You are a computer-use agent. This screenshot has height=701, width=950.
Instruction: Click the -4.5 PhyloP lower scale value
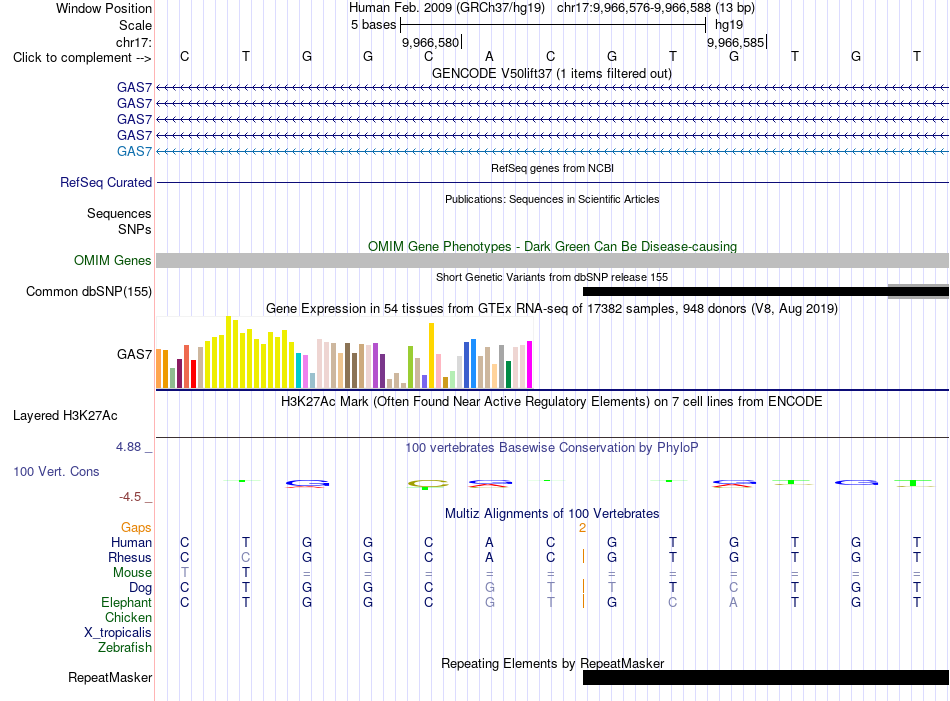(x=130, y=497)
